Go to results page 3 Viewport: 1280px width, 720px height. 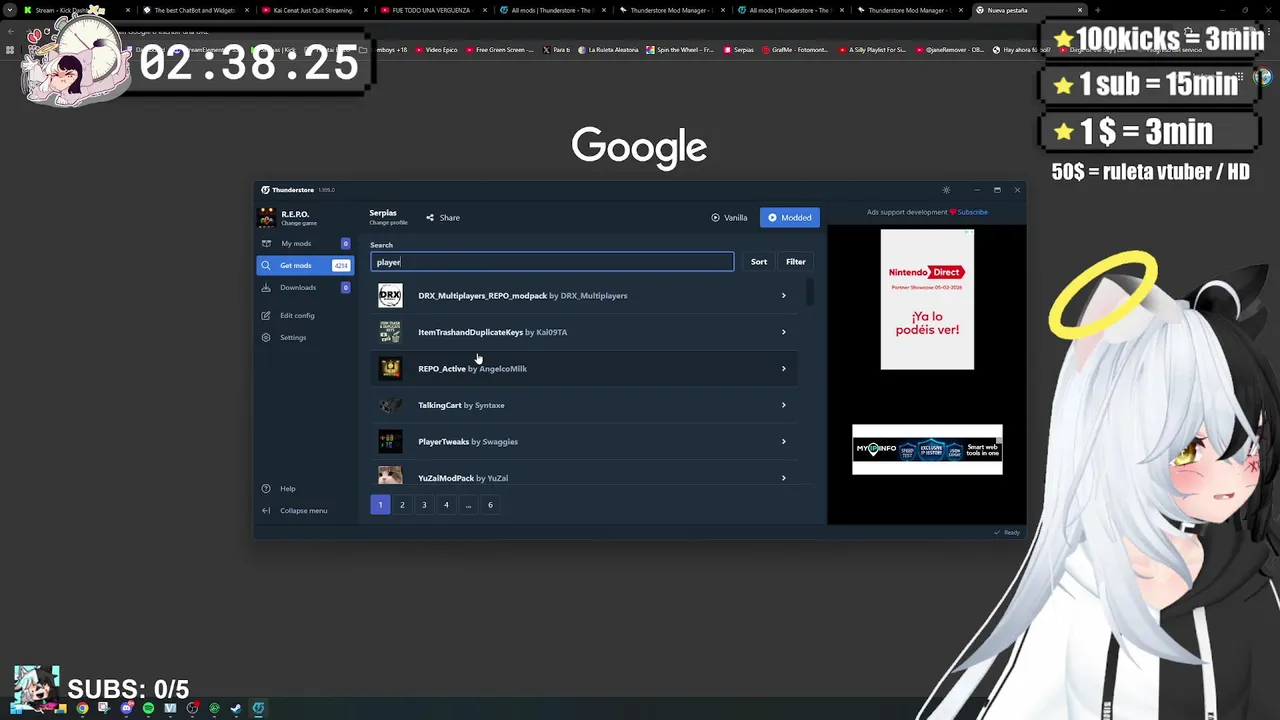(x=424, y=505)
